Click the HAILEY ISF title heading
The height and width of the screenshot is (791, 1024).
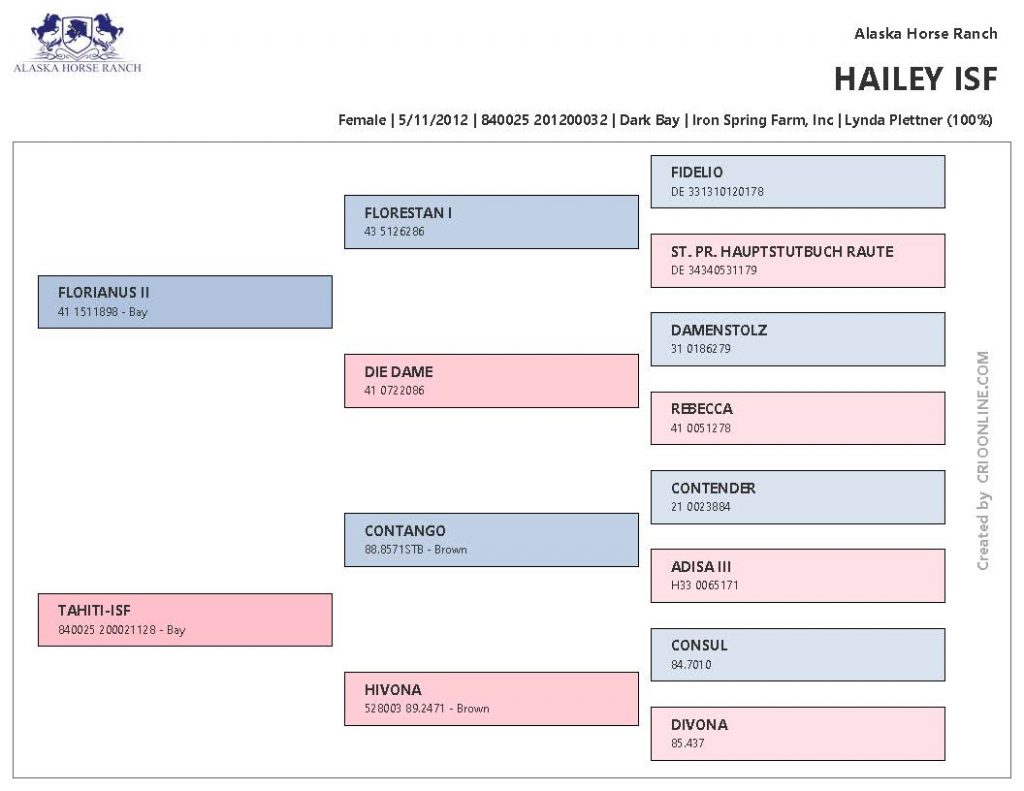coord(916,79)
